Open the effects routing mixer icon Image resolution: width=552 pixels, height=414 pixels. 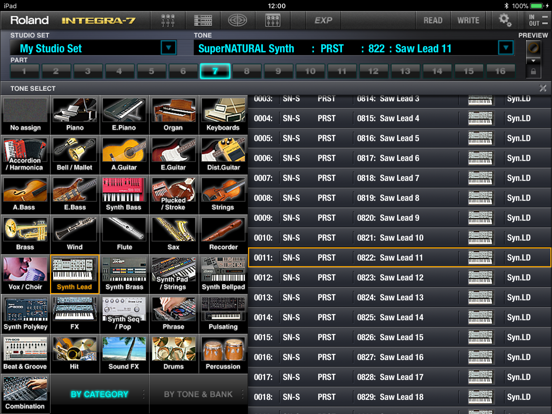point(272,20)
